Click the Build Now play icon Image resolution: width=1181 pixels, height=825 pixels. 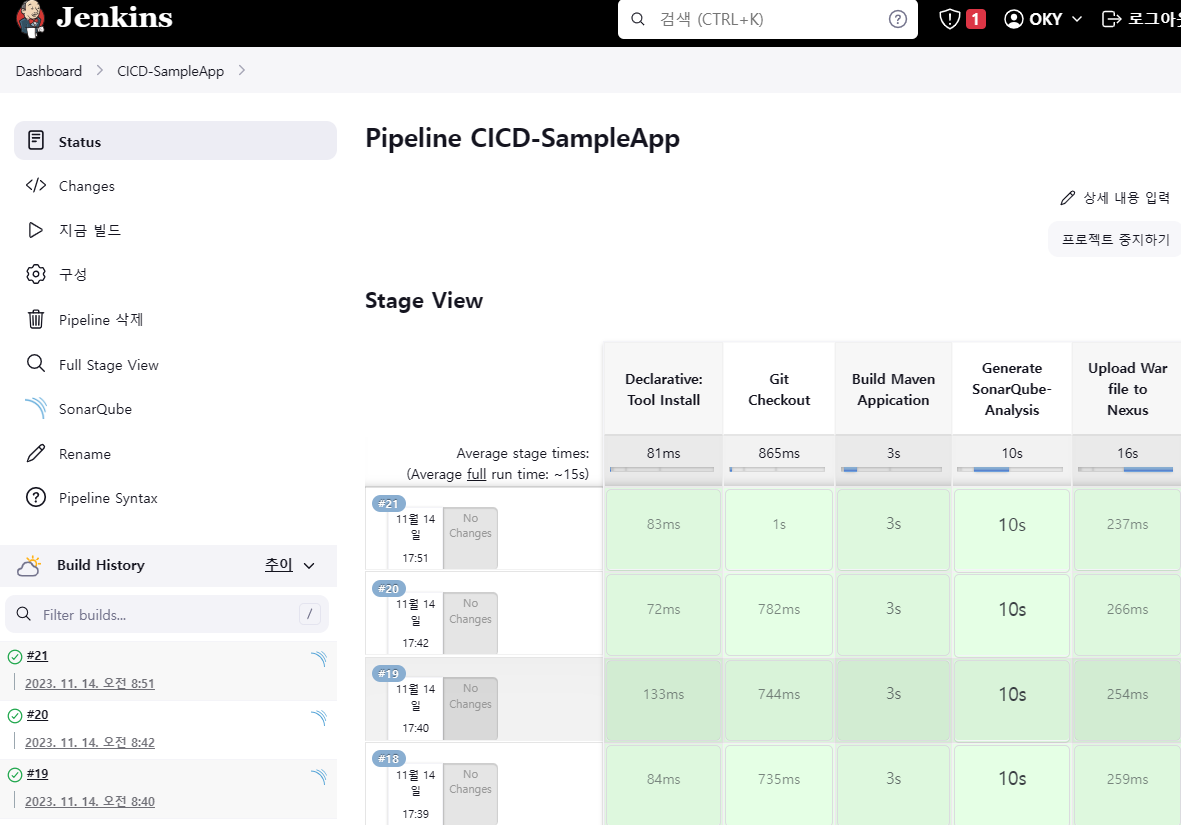[x=35, y=230]
